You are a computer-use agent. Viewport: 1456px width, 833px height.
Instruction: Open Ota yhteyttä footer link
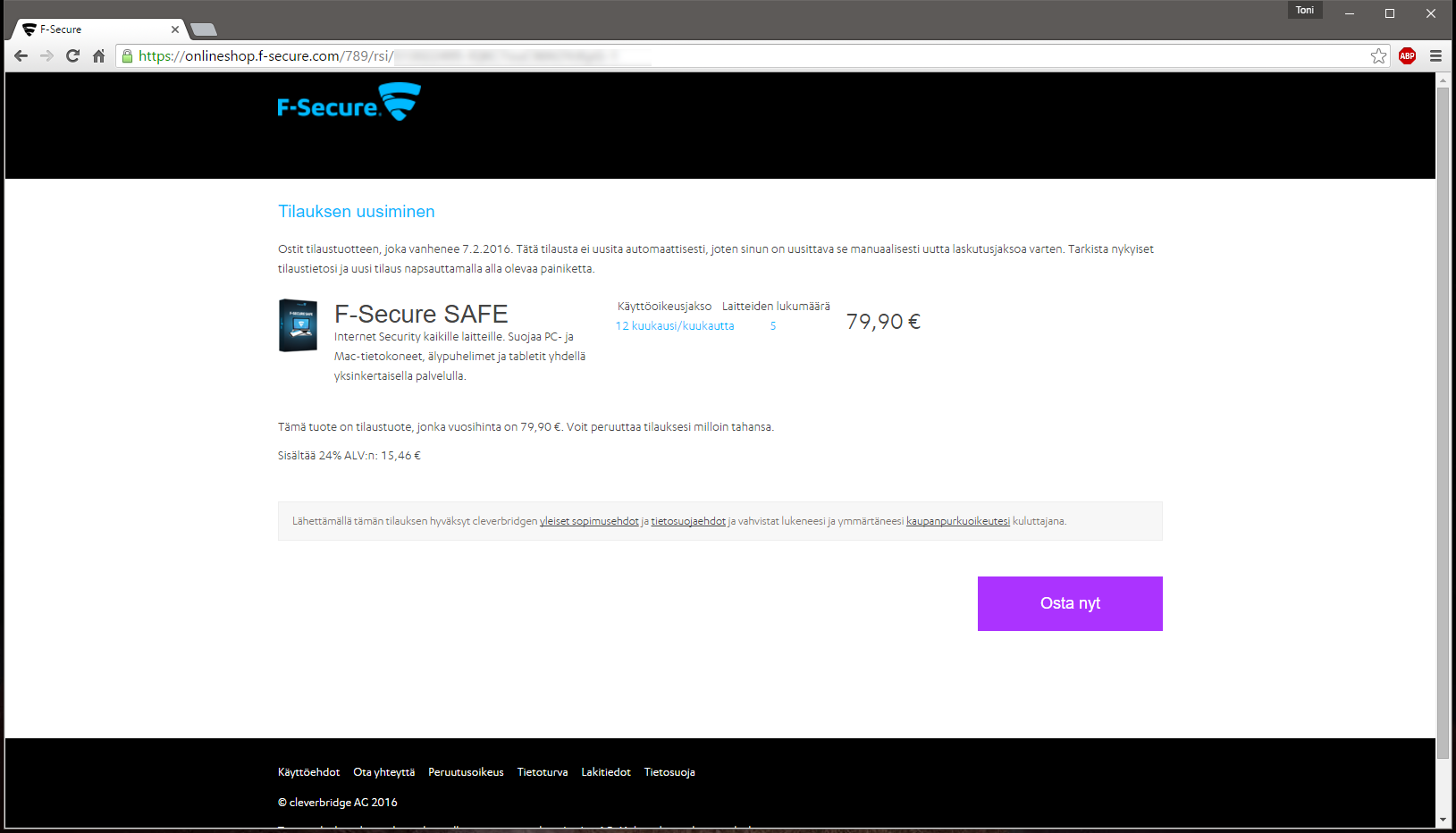point(383,772)
